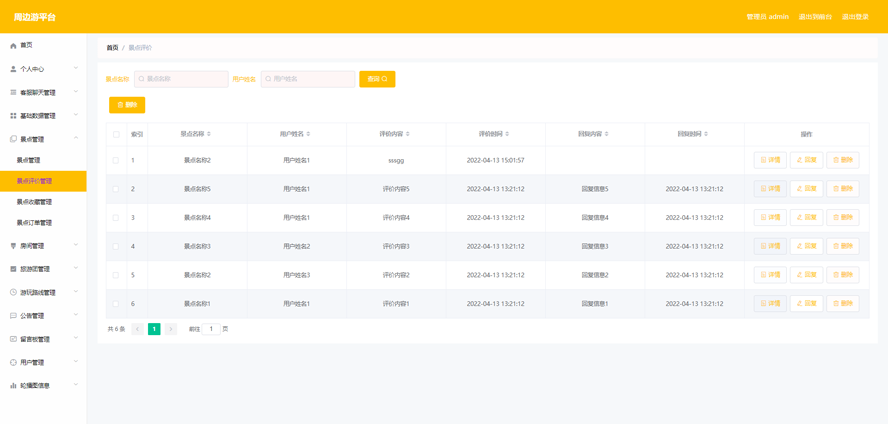Click the magnifier icon in 用户姓名 search field
Screen dimensions: 888x424
pos(268,79)
